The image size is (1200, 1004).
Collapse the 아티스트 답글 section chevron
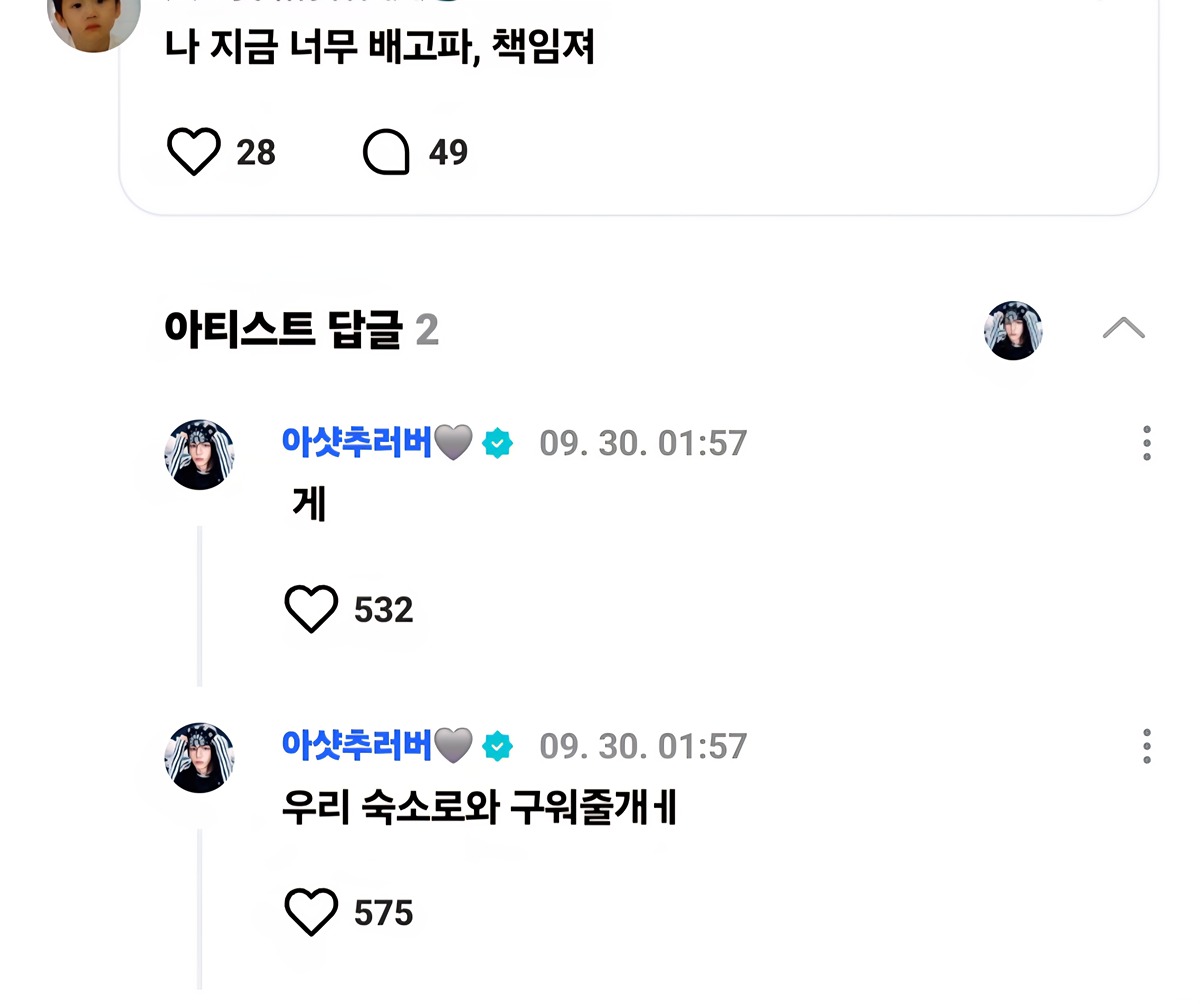coord(1123,328)
